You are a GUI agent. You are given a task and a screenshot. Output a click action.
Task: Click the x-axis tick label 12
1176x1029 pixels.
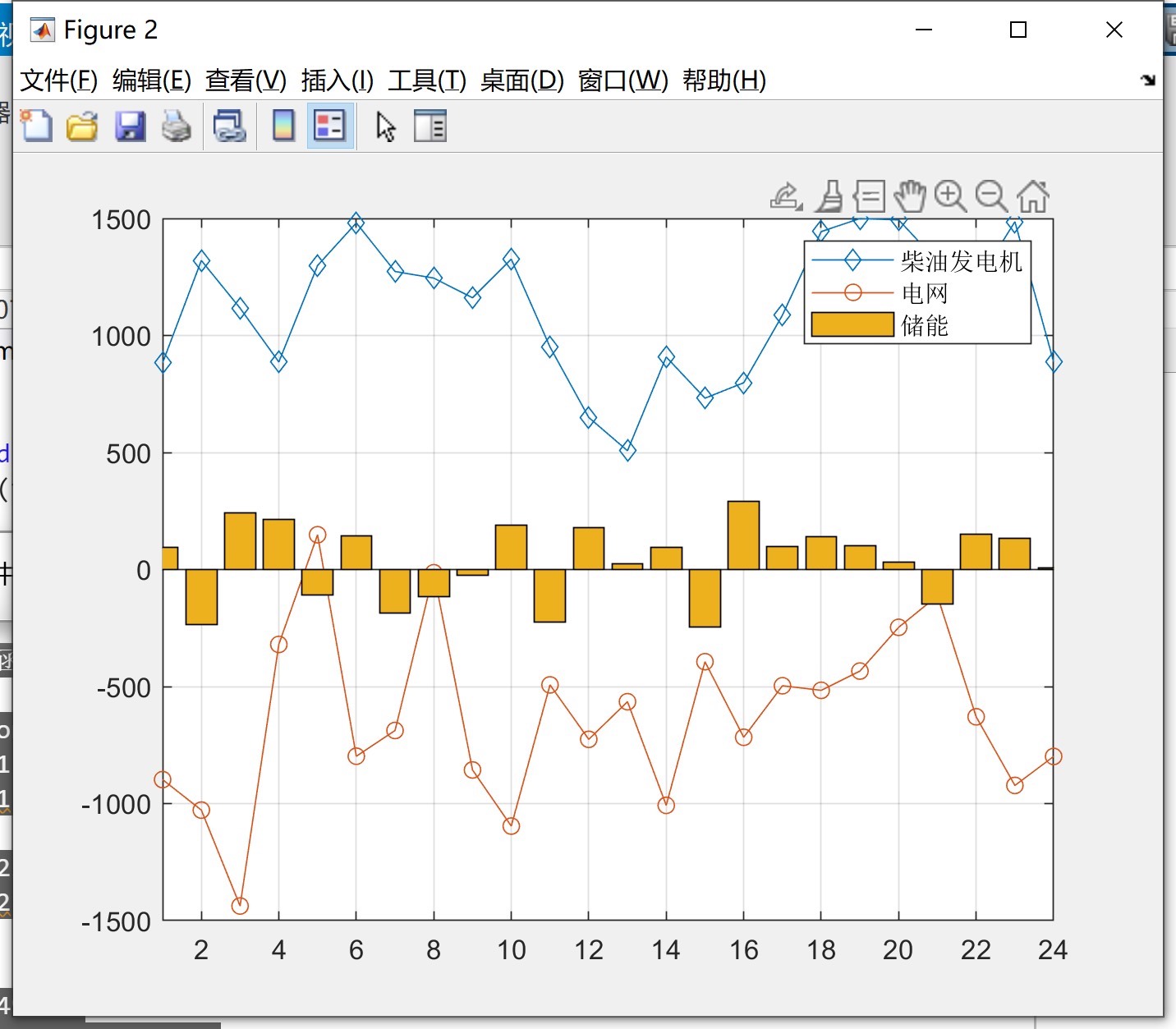pyautogui.click(x=588, y=950)
